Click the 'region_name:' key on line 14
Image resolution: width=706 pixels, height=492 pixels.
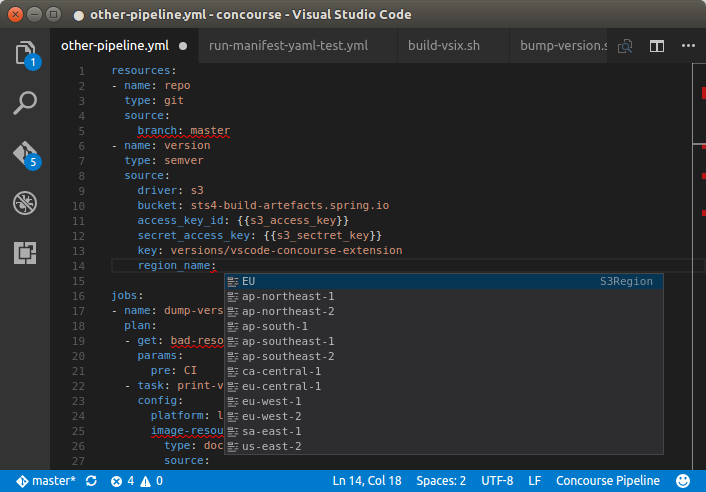pyautogui.click(x=176, y=266)
